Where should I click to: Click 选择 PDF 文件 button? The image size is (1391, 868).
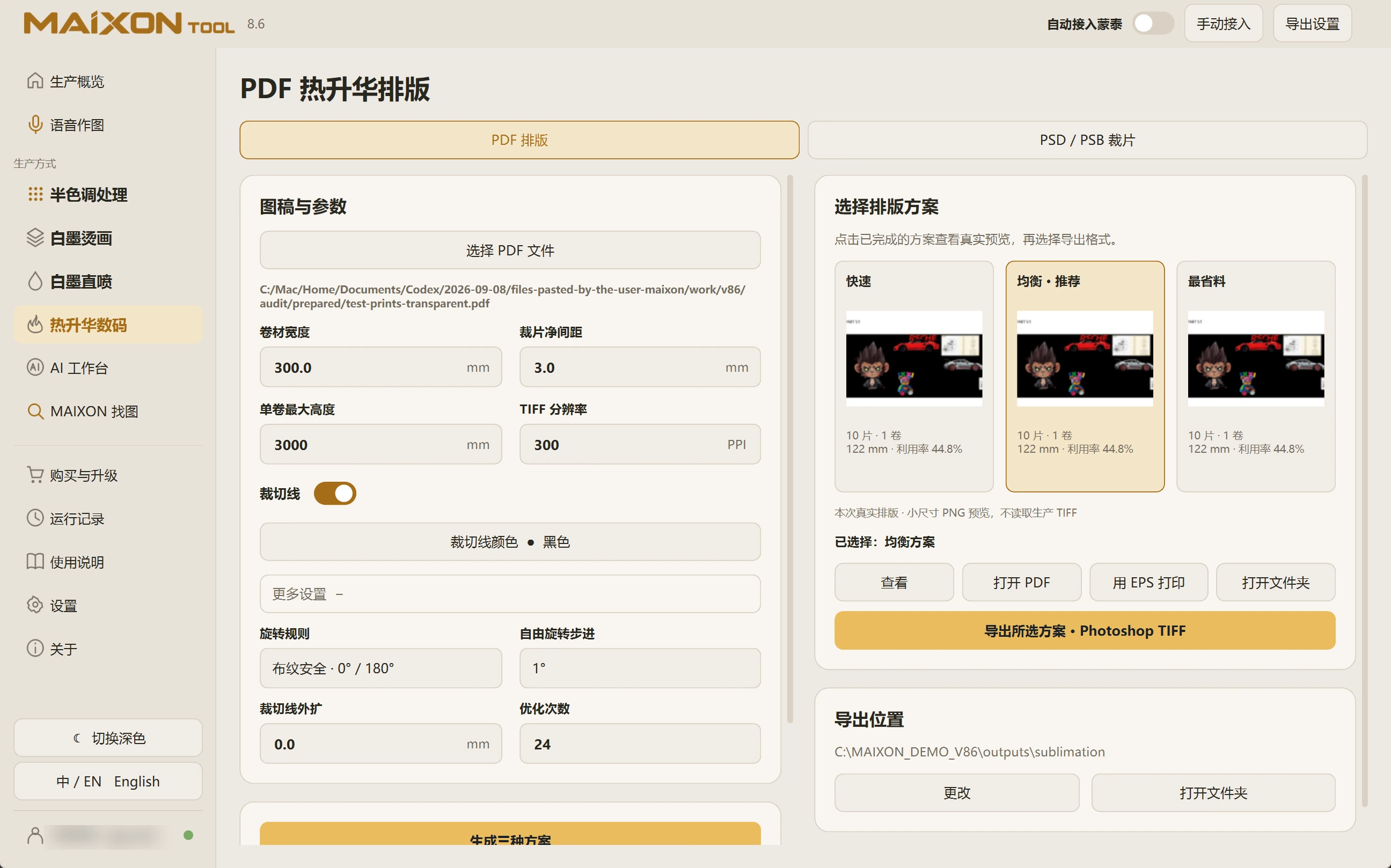pos(510,251)
